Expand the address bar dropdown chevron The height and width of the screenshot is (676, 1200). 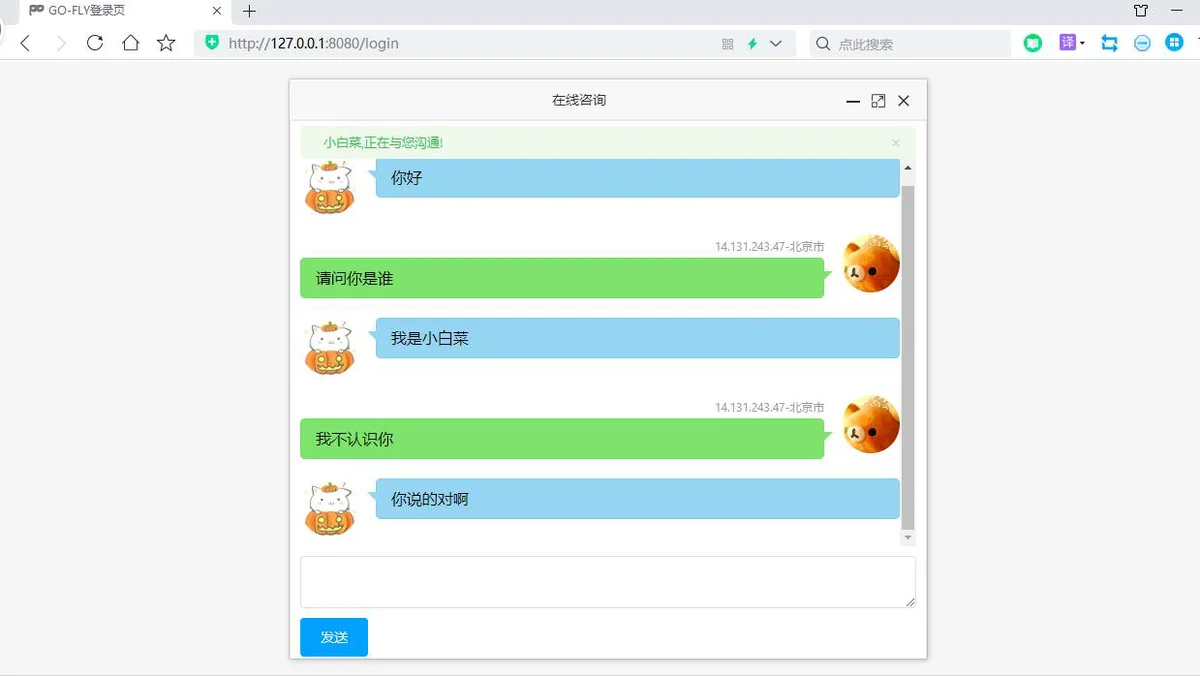[x=776, y=44]
